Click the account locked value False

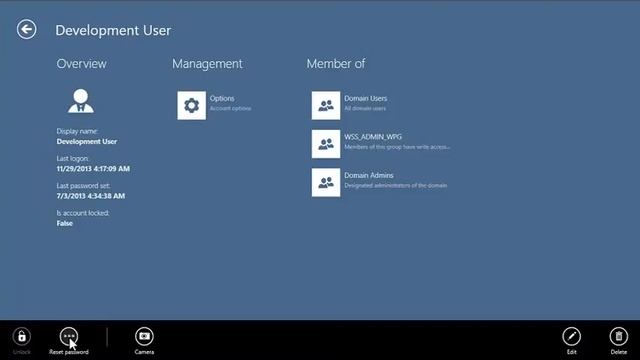click(x=64, y=223)
